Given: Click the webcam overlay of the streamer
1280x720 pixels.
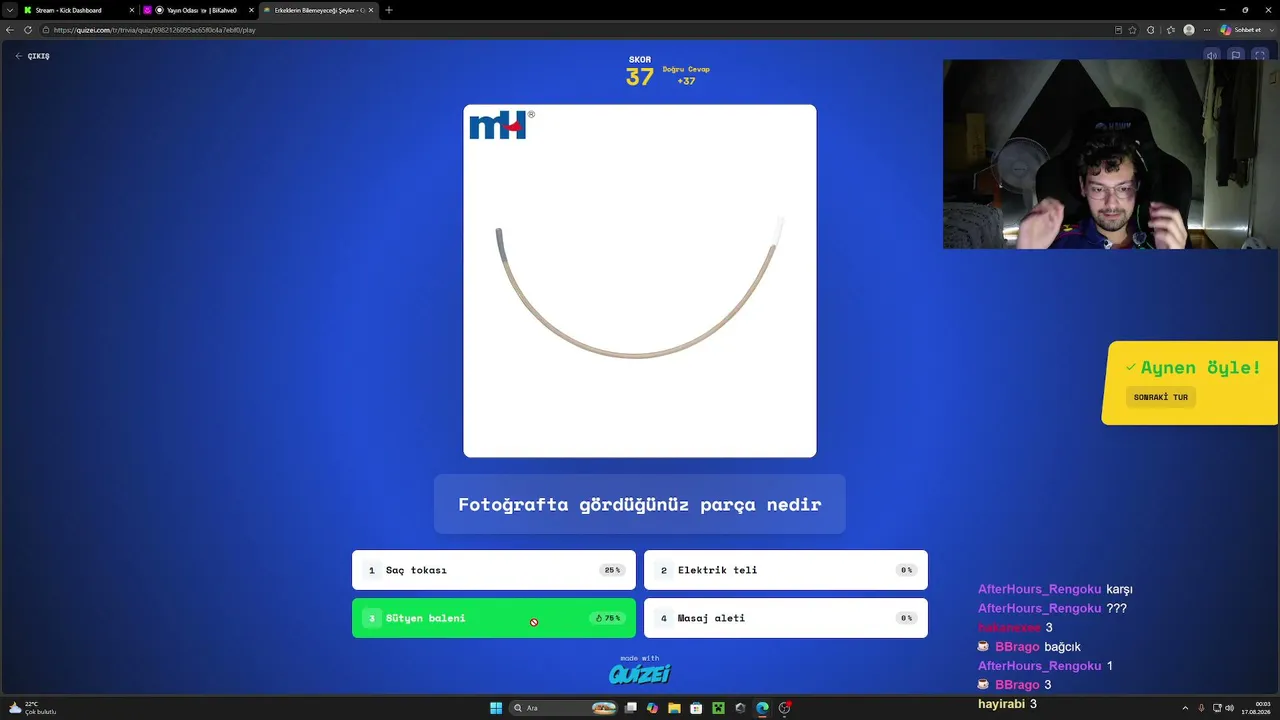Looking at the screenshot, I should pos(1111,154).
